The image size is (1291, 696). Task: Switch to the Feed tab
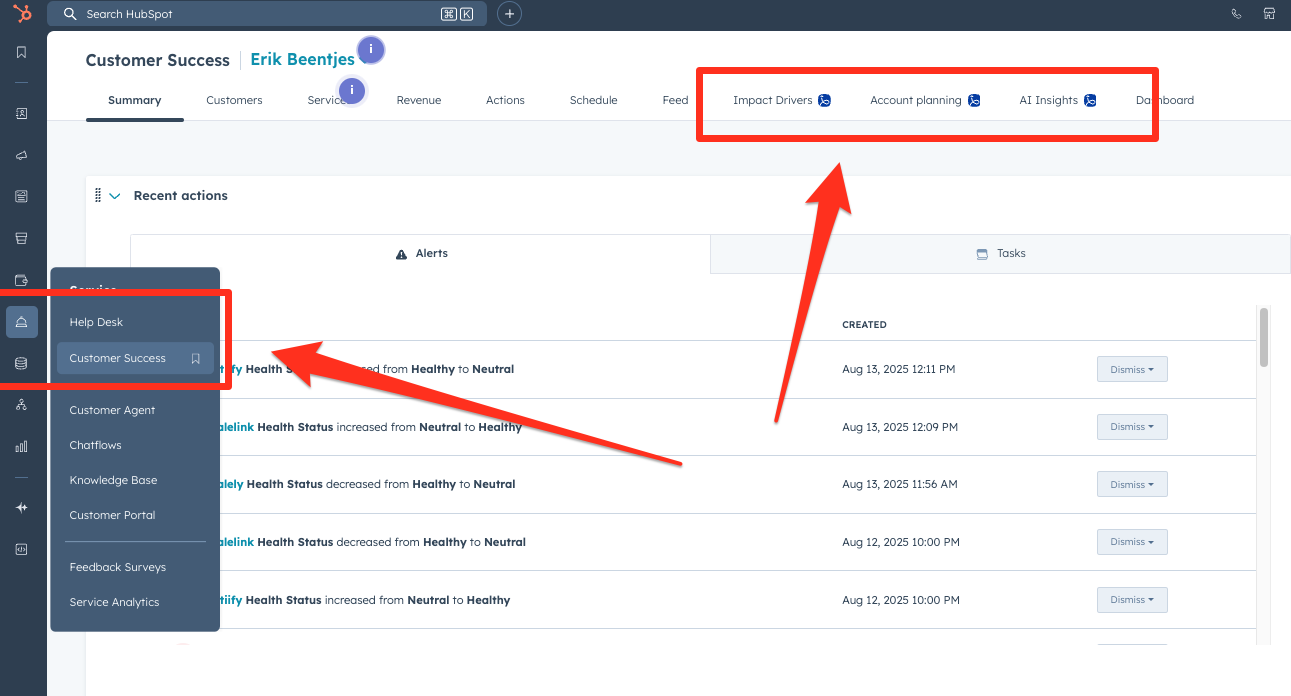pos(676,100)
